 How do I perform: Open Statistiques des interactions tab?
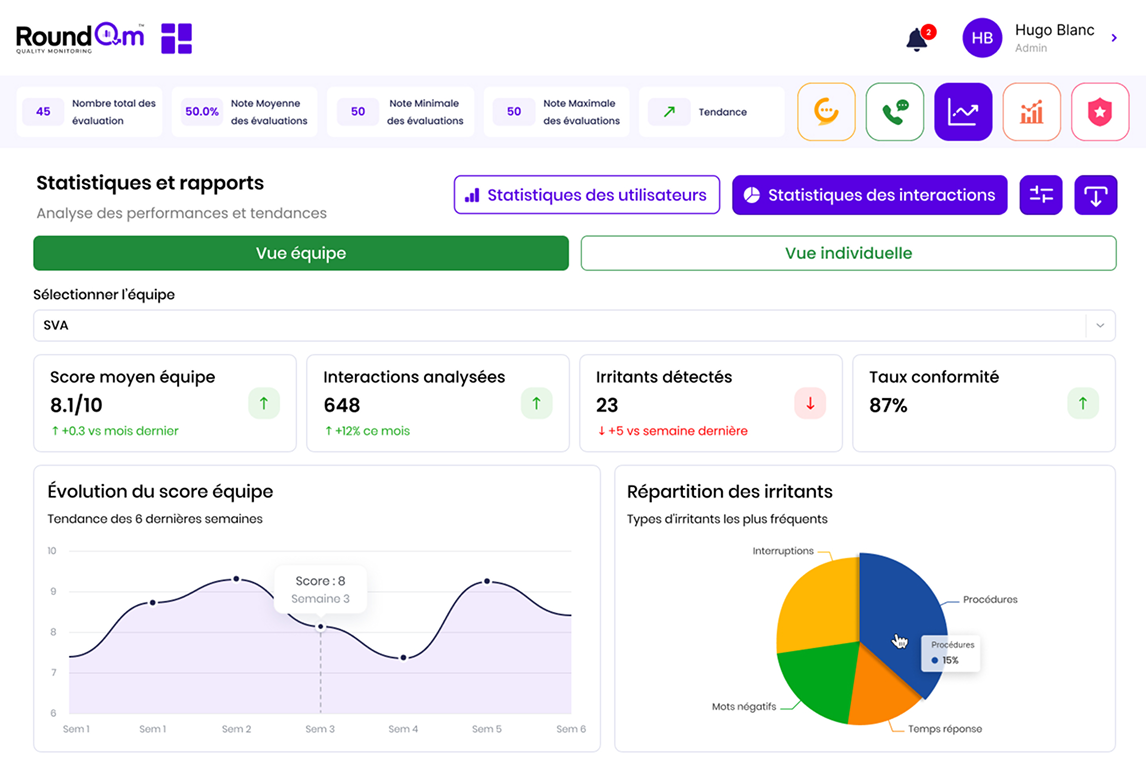869,195
